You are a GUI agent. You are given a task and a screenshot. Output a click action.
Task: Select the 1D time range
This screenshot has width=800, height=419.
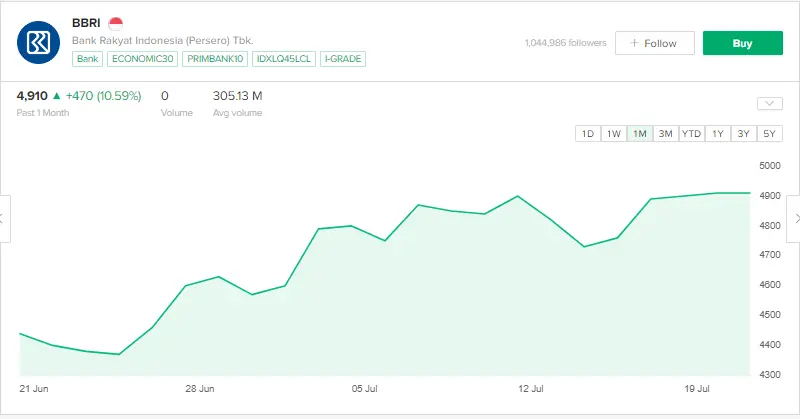coord(588,134)
